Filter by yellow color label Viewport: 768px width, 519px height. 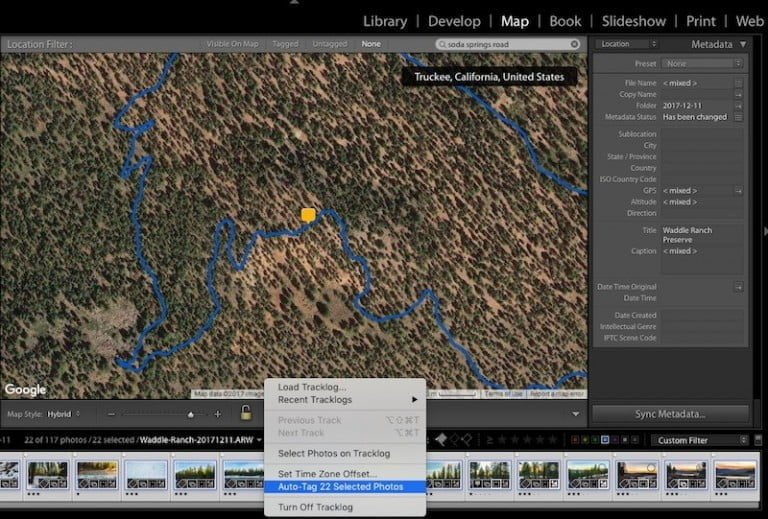point(585,440)
